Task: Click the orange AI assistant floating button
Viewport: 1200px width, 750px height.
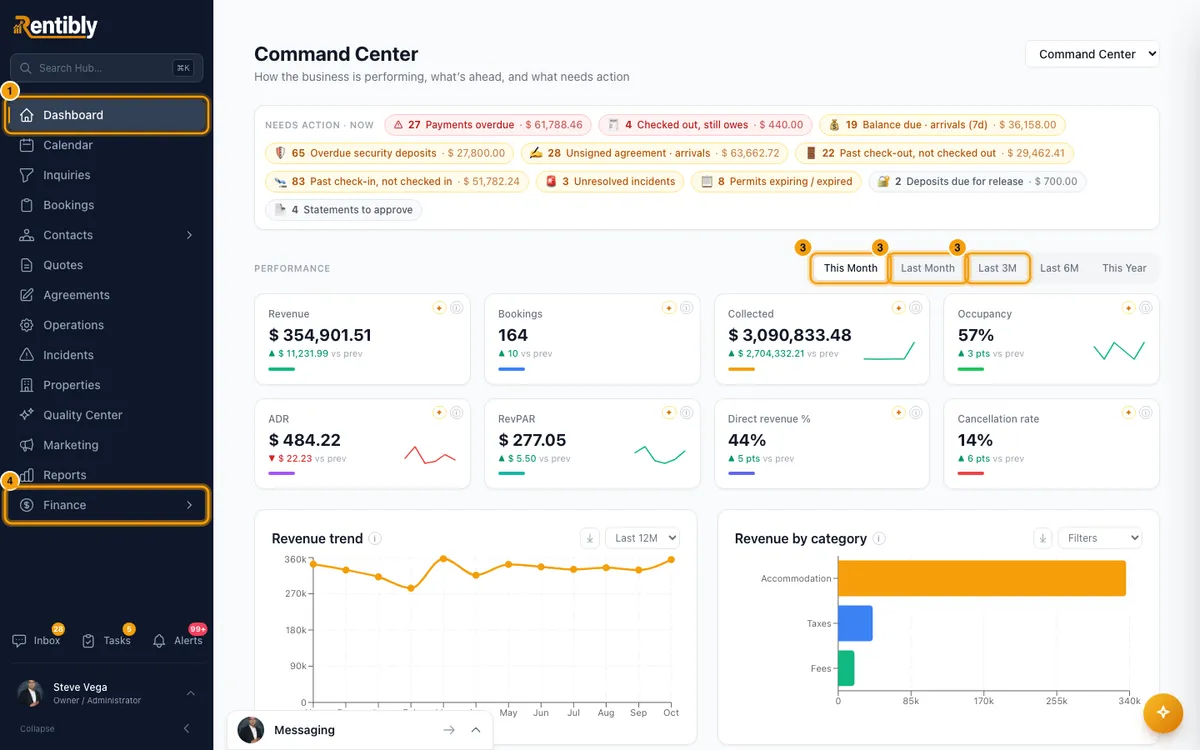Action: [1163, 712]
